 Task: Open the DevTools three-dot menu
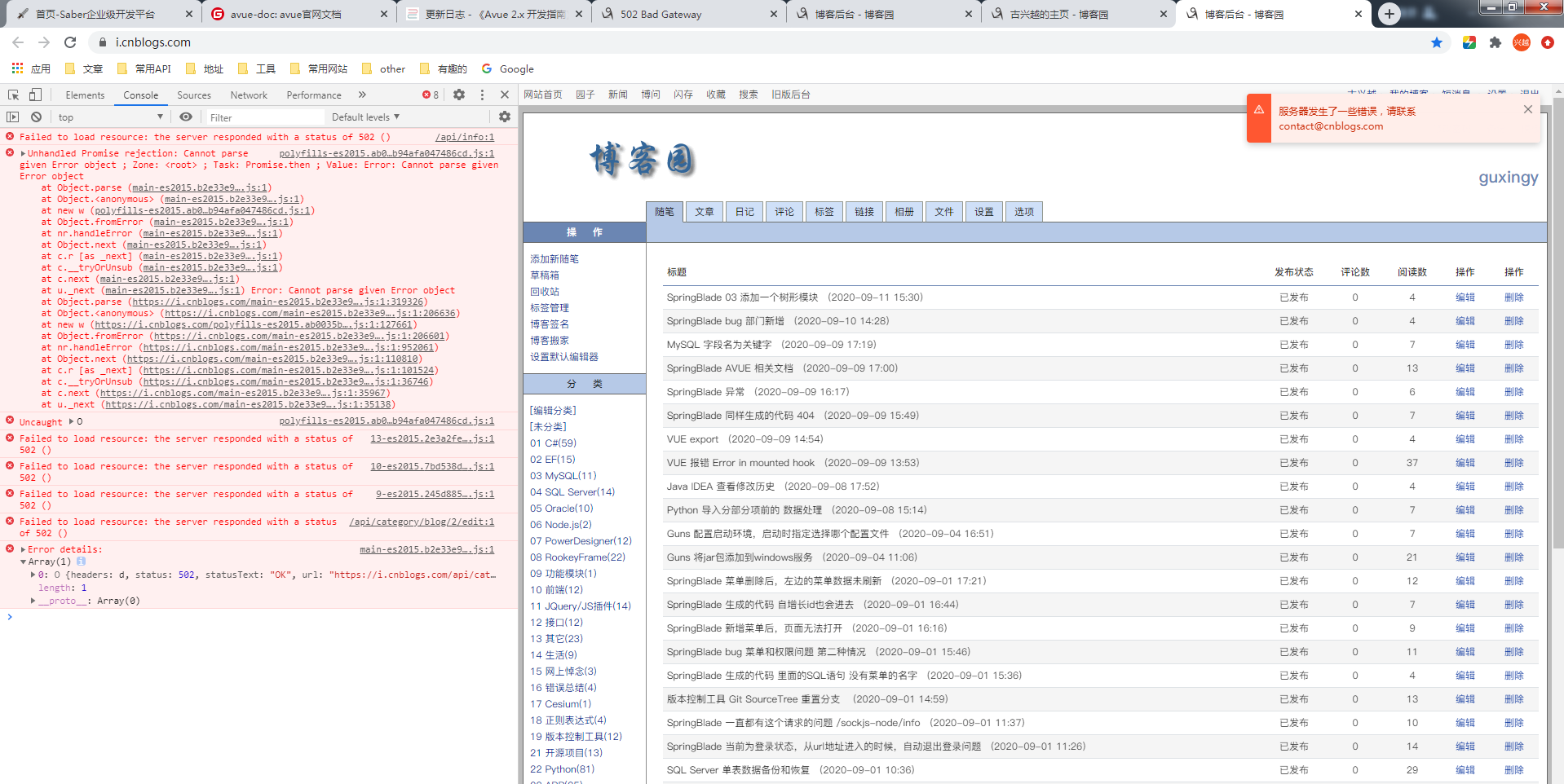[x=482, y=95]
